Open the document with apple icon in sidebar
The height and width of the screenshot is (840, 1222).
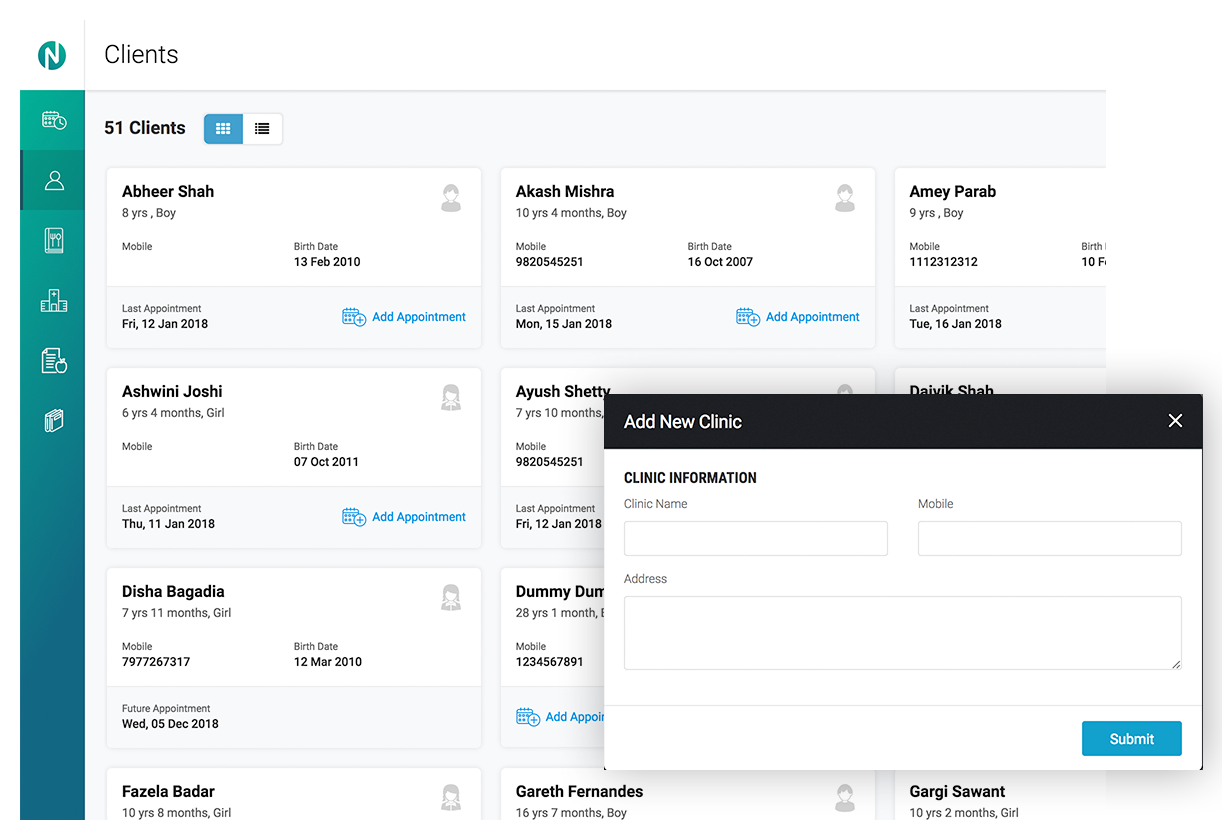tap(54, 361)
